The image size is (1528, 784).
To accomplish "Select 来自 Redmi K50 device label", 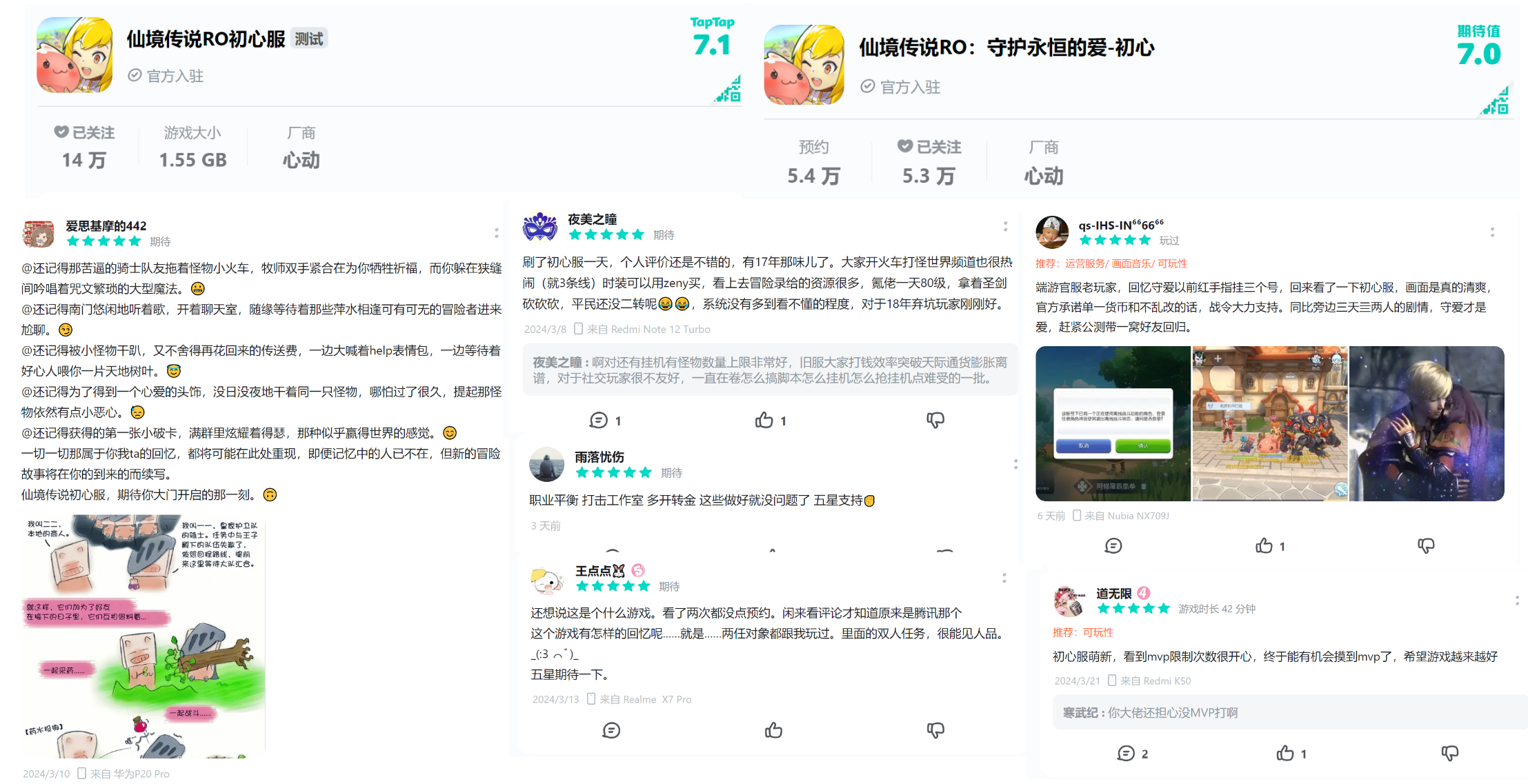I will (x=1149, y=681).
